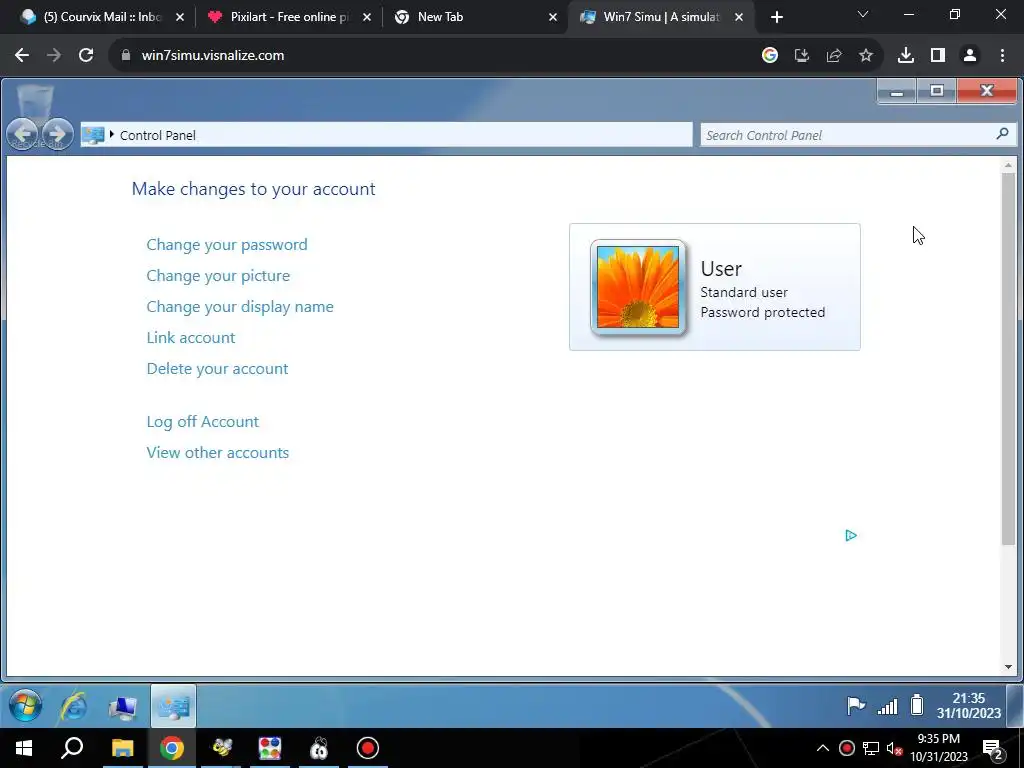Reload the Chrome page

point(86,56)
